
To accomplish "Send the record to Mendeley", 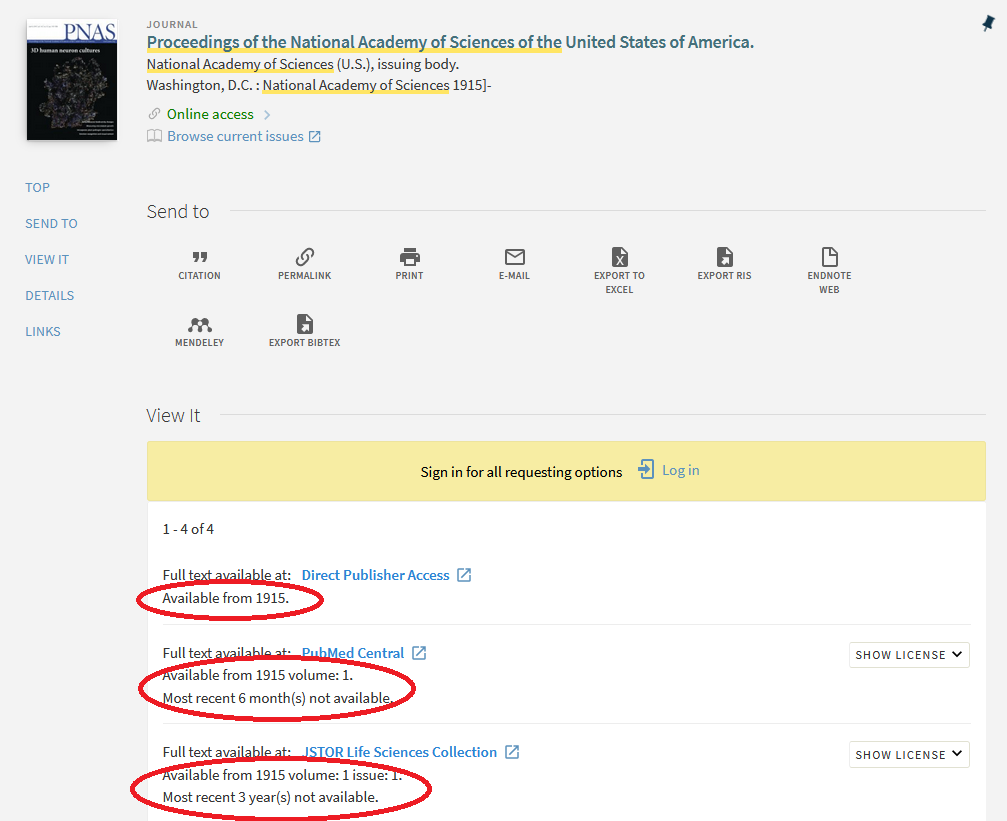I will pos(199,331).
